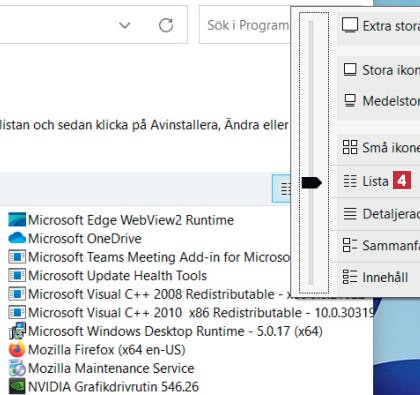Click the refresh icon beside the address bar
This screenshot has width=420, height=395.
[x=166, y=25]
